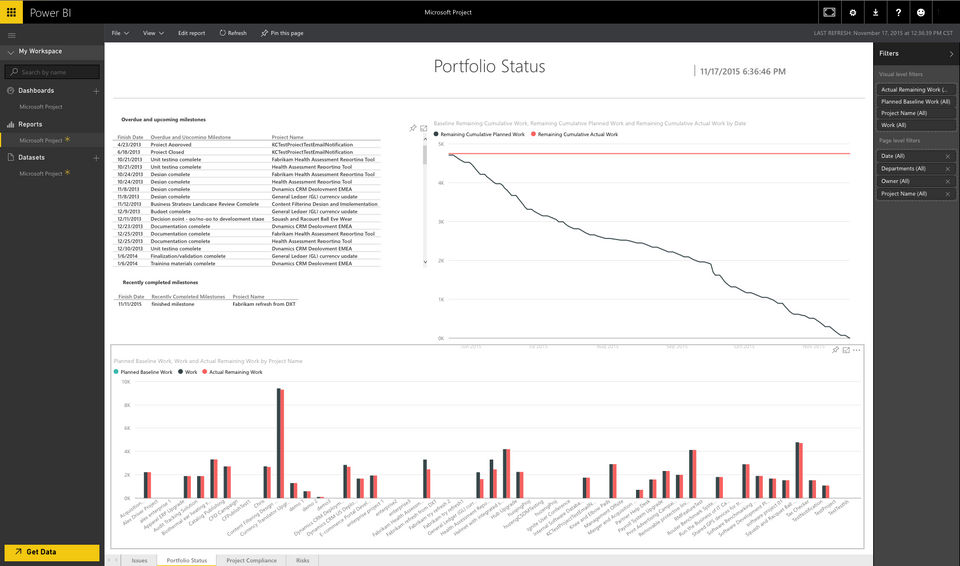Click the feedback smiley icon

click(x=921, y=12)
